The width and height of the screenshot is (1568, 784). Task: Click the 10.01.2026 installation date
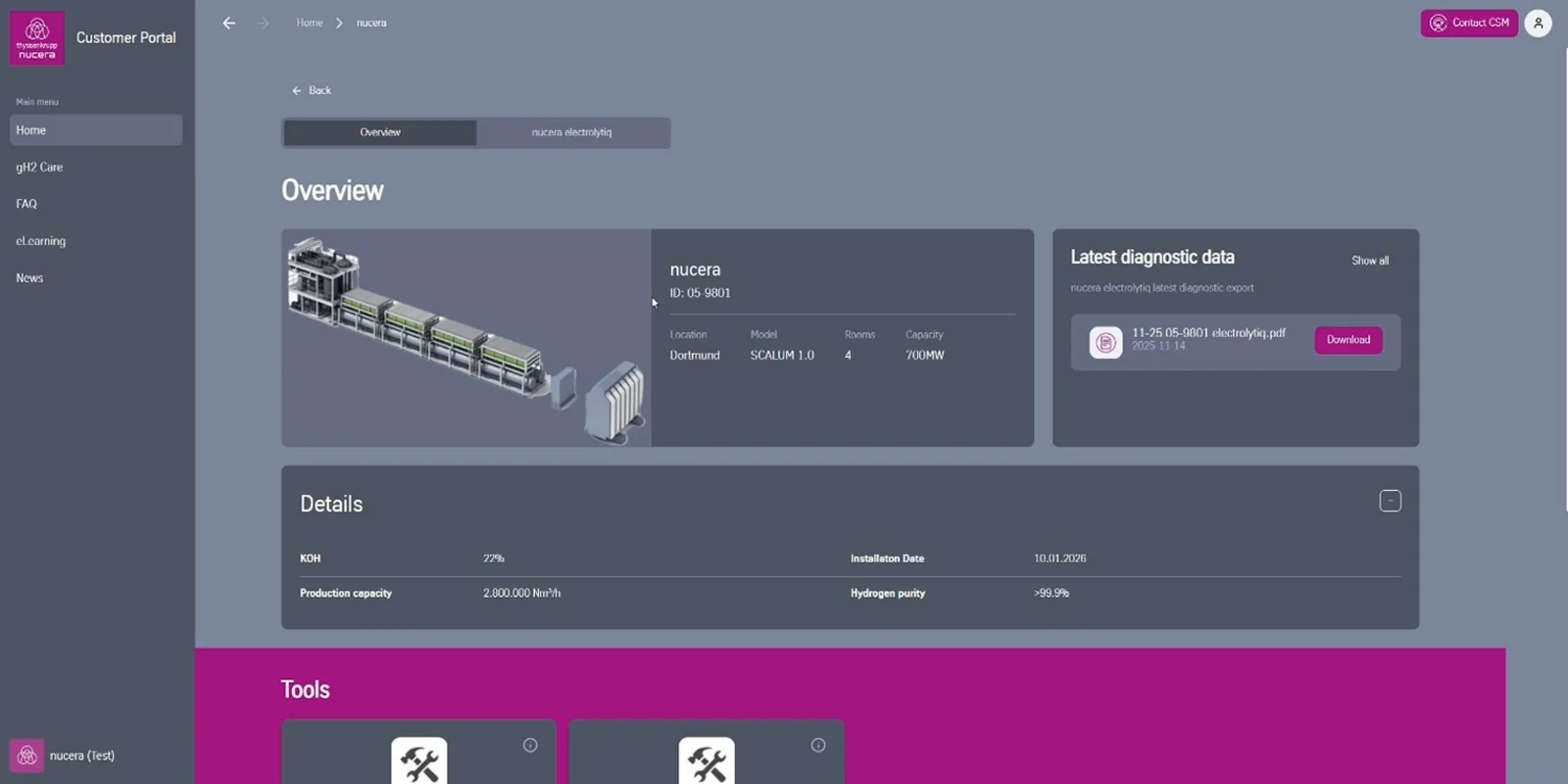point(1059,559)
